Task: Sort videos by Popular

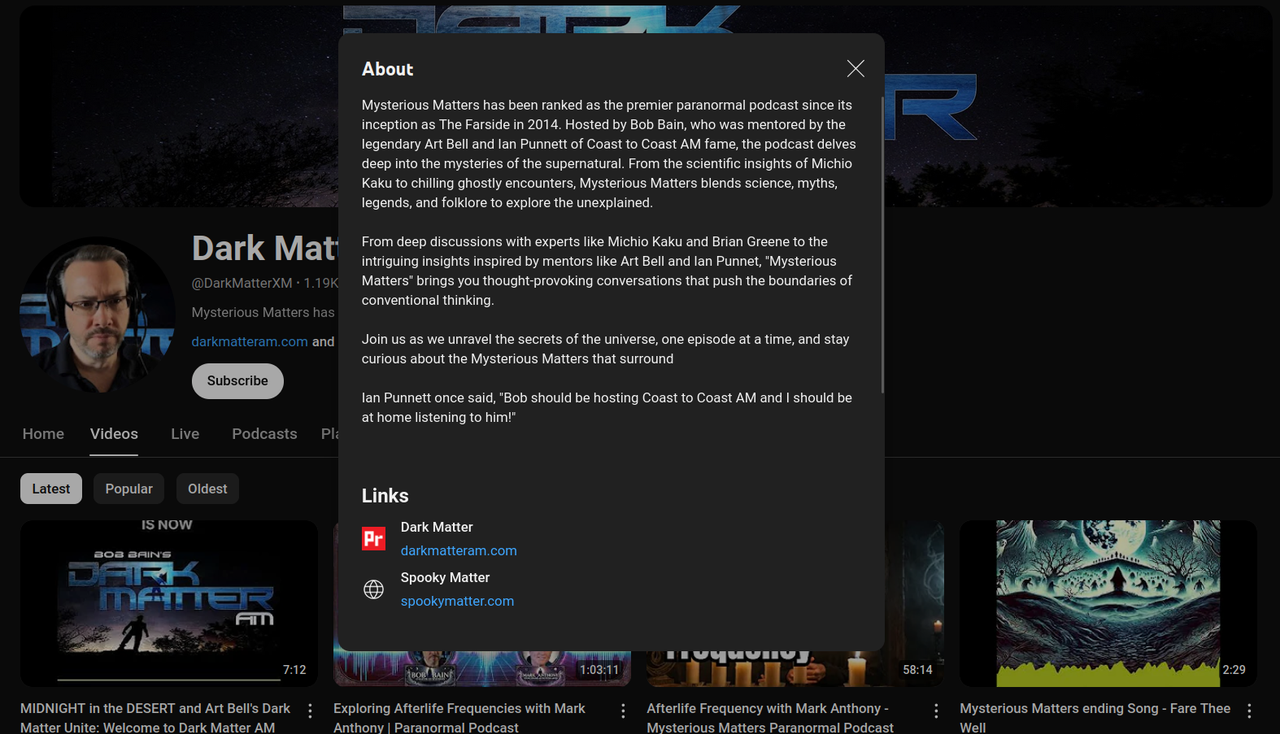Action: pos(129,489)
